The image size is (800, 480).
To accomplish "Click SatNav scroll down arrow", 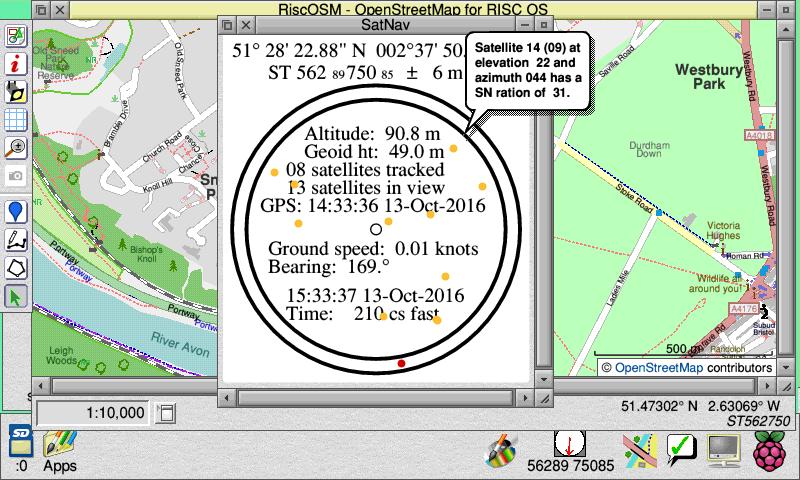I will [544, 379].
